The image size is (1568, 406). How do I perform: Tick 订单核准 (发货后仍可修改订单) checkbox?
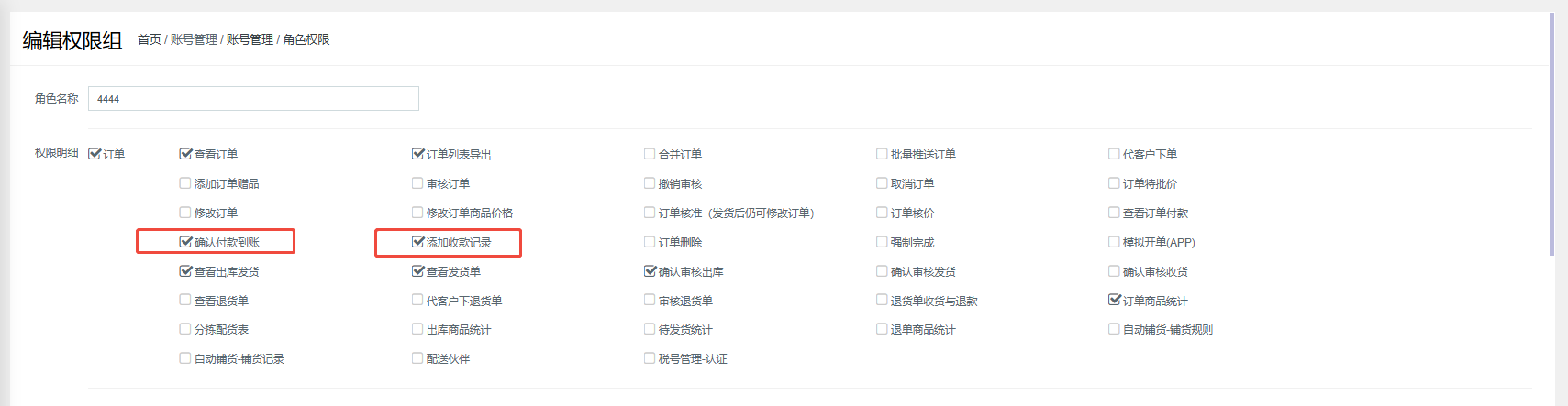coord(650,213)
